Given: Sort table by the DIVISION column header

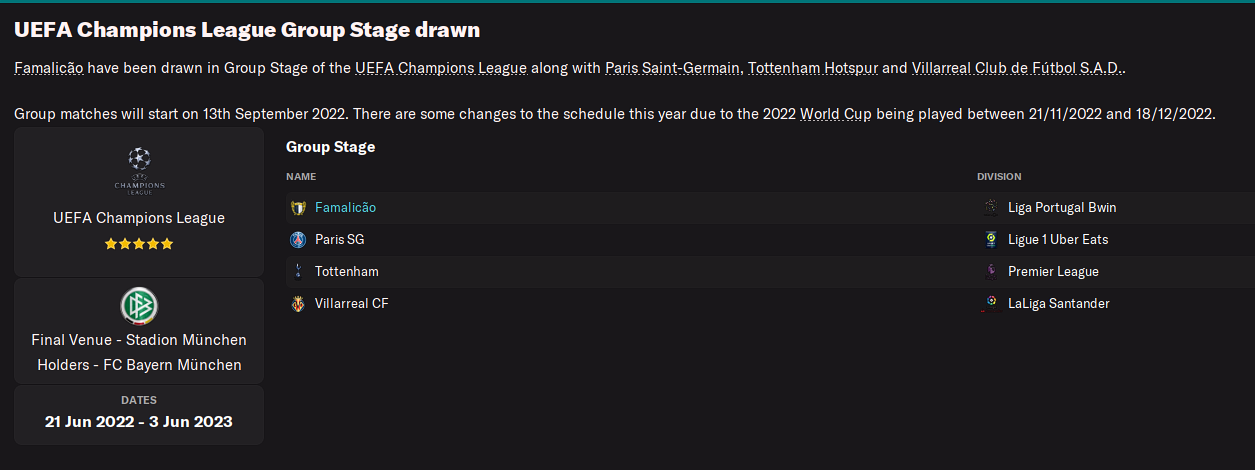Looking at the screenshot, I should pyautogui.click(x=999, y=177).
